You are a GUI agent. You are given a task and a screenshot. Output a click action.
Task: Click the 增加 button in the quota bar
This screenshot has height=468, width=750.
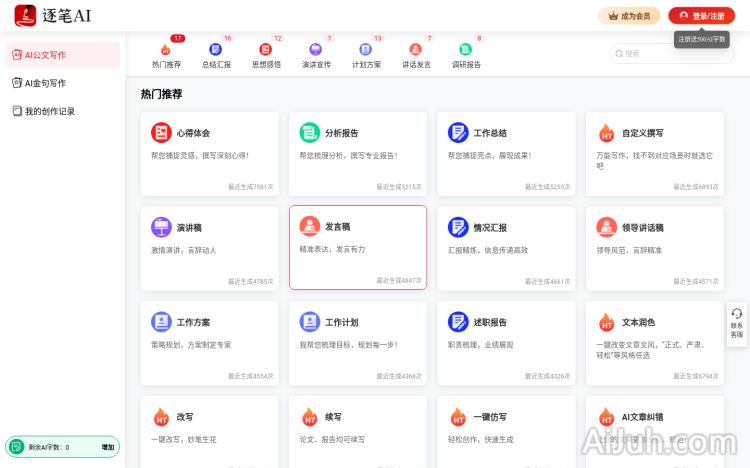(x=108, y=447)
